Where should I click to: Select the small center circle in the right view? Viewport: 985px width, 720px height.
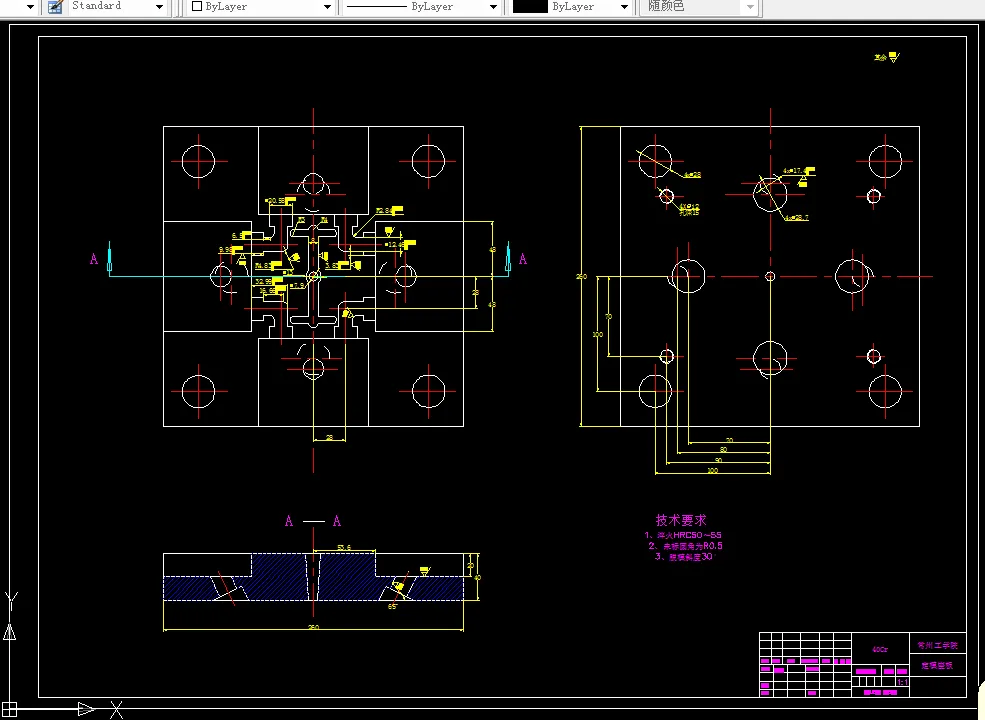(770, 276)
